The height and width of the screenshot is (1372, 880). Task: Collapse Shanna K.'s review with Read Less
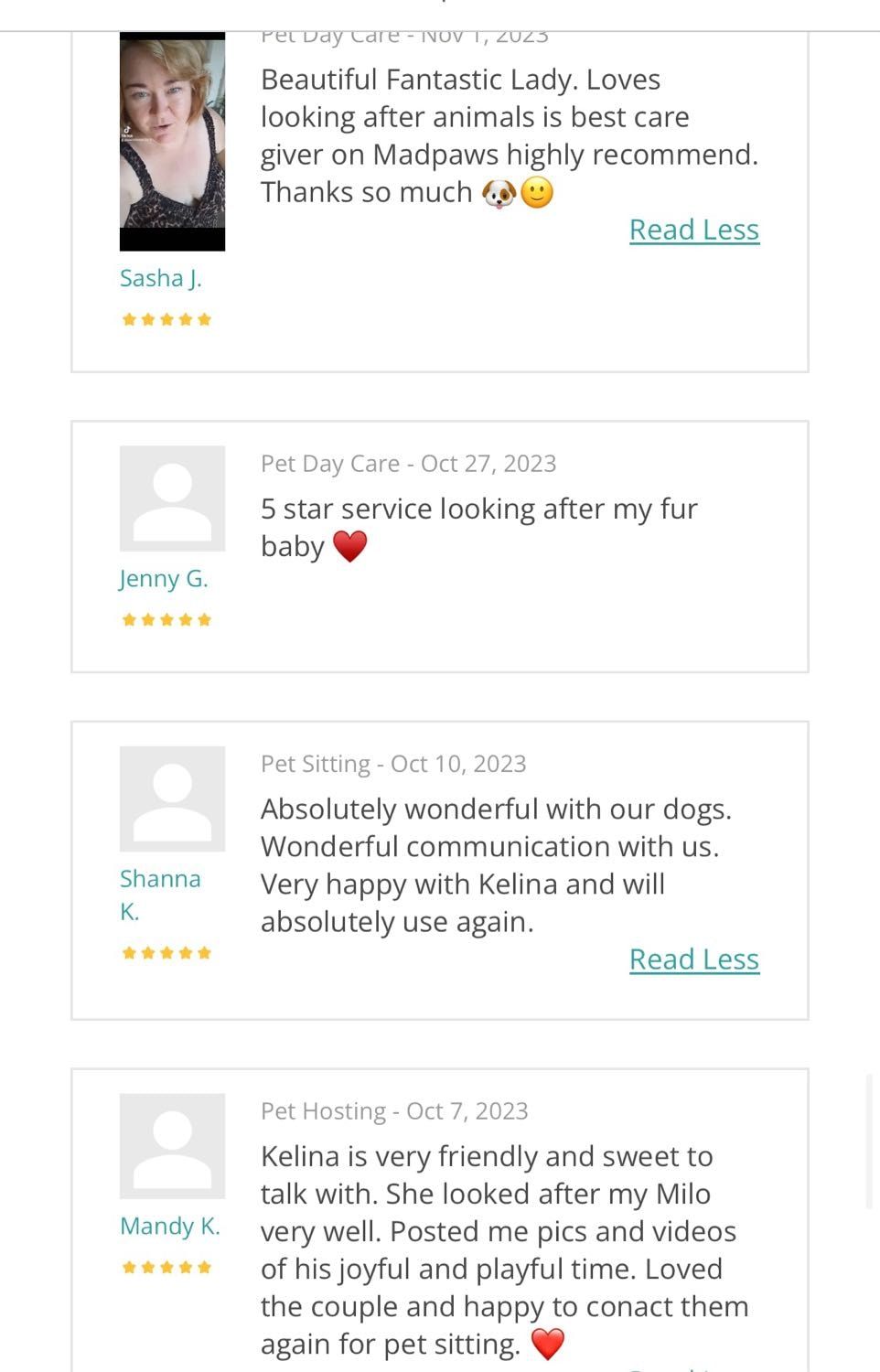click(694, 959)
